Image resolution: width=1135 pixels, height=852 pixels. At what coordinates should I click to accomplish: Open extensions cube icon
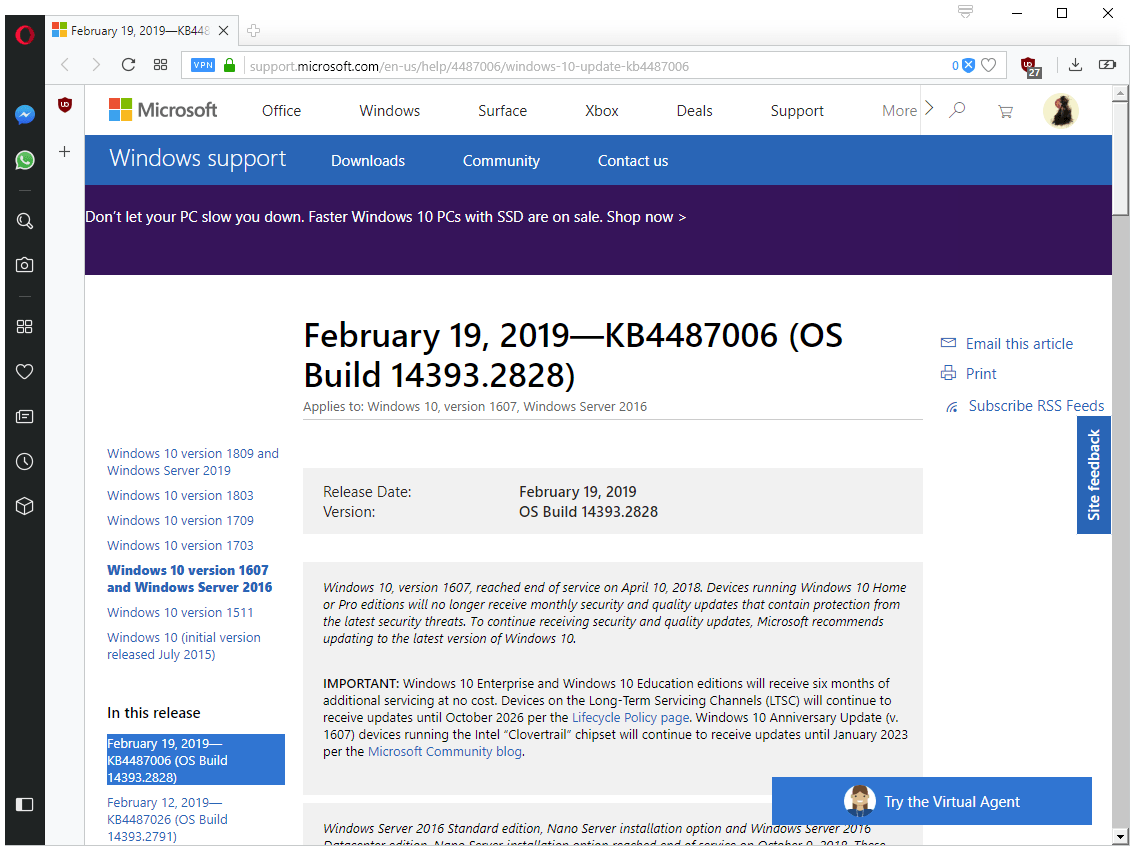click(x=25, y=506)
